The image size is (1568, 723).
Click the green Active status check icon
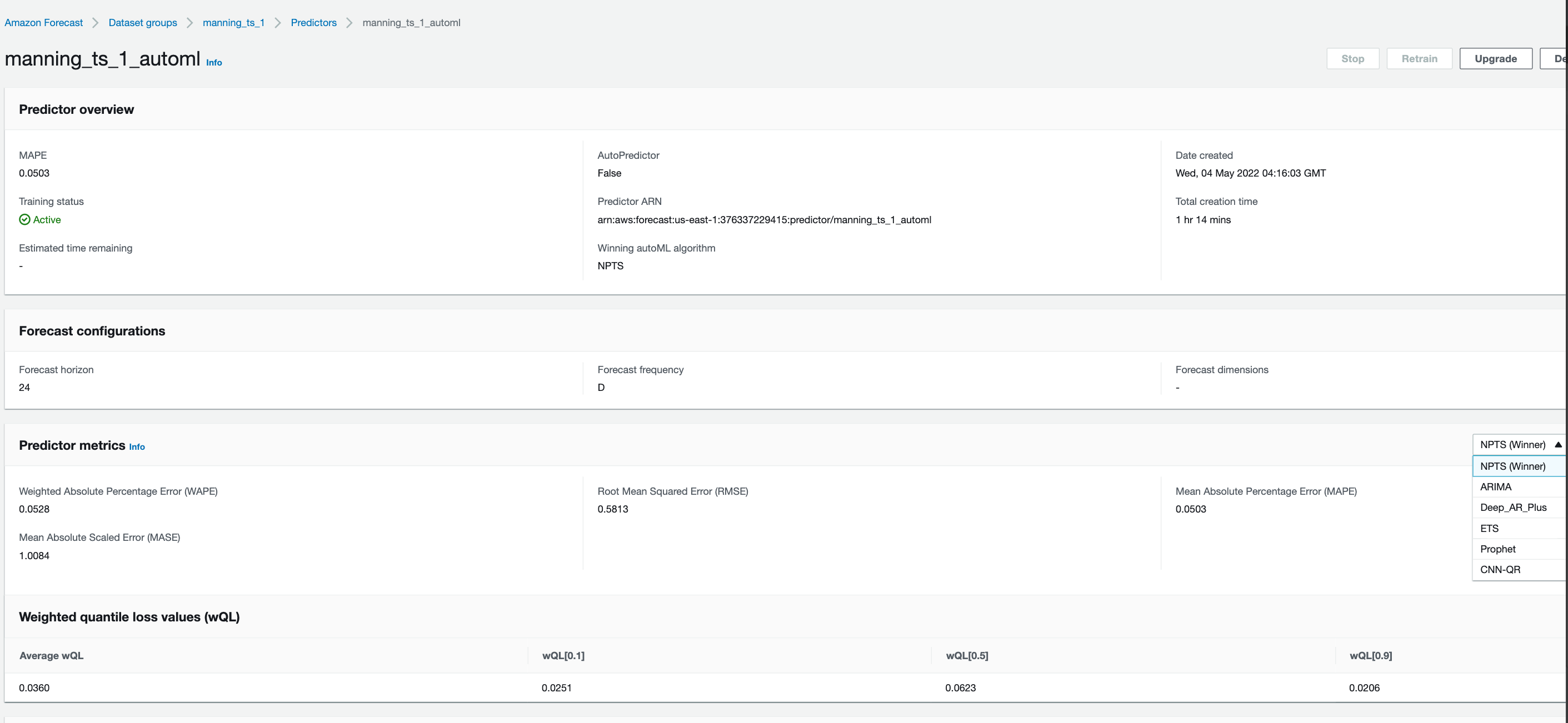coord(24,219)
